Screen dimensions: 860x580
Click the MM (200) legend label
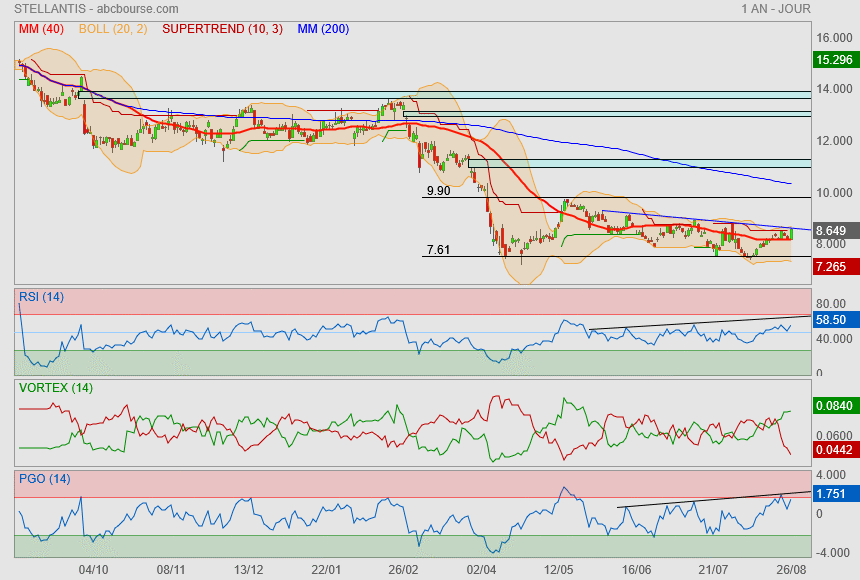tap(321, 29)
